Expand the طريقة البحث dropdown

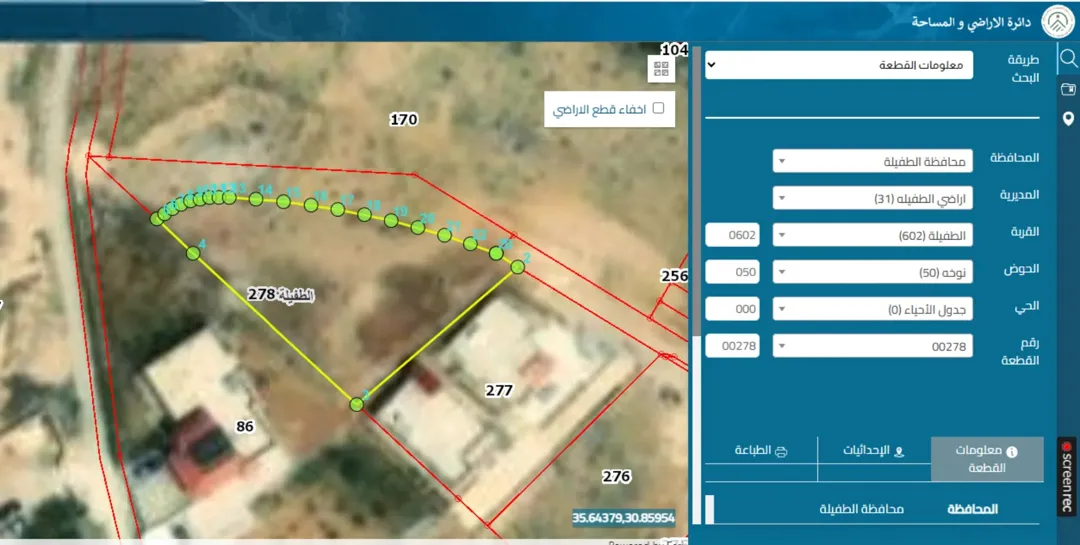(x=839, y=65)
